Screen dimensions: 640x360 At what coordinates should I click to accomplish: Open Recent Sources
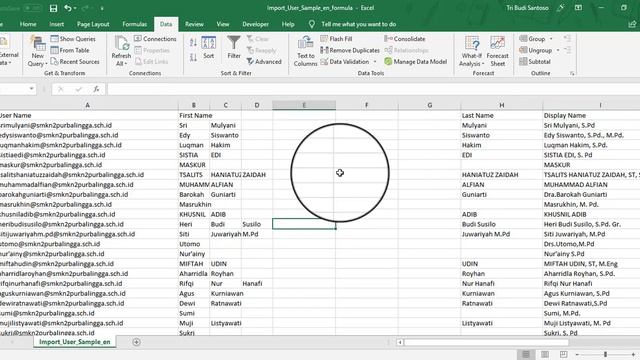pyautogui.click(x=75, y=62)
